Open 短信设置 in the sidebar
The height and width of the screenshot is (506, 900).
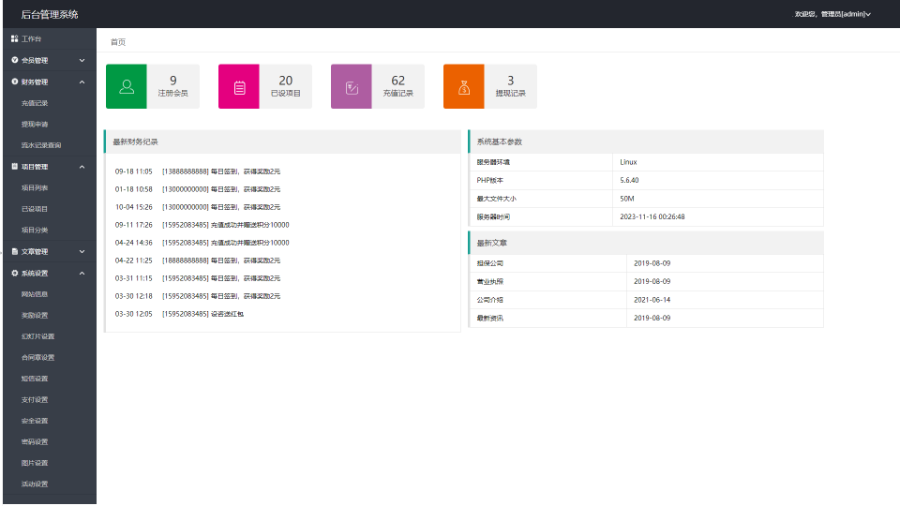pos(34,379)
